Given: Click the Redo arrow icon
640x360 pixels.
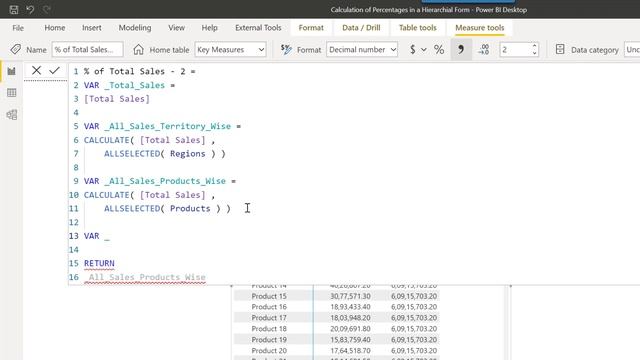Looking at the screenshot, I should (x=47, y=9).
